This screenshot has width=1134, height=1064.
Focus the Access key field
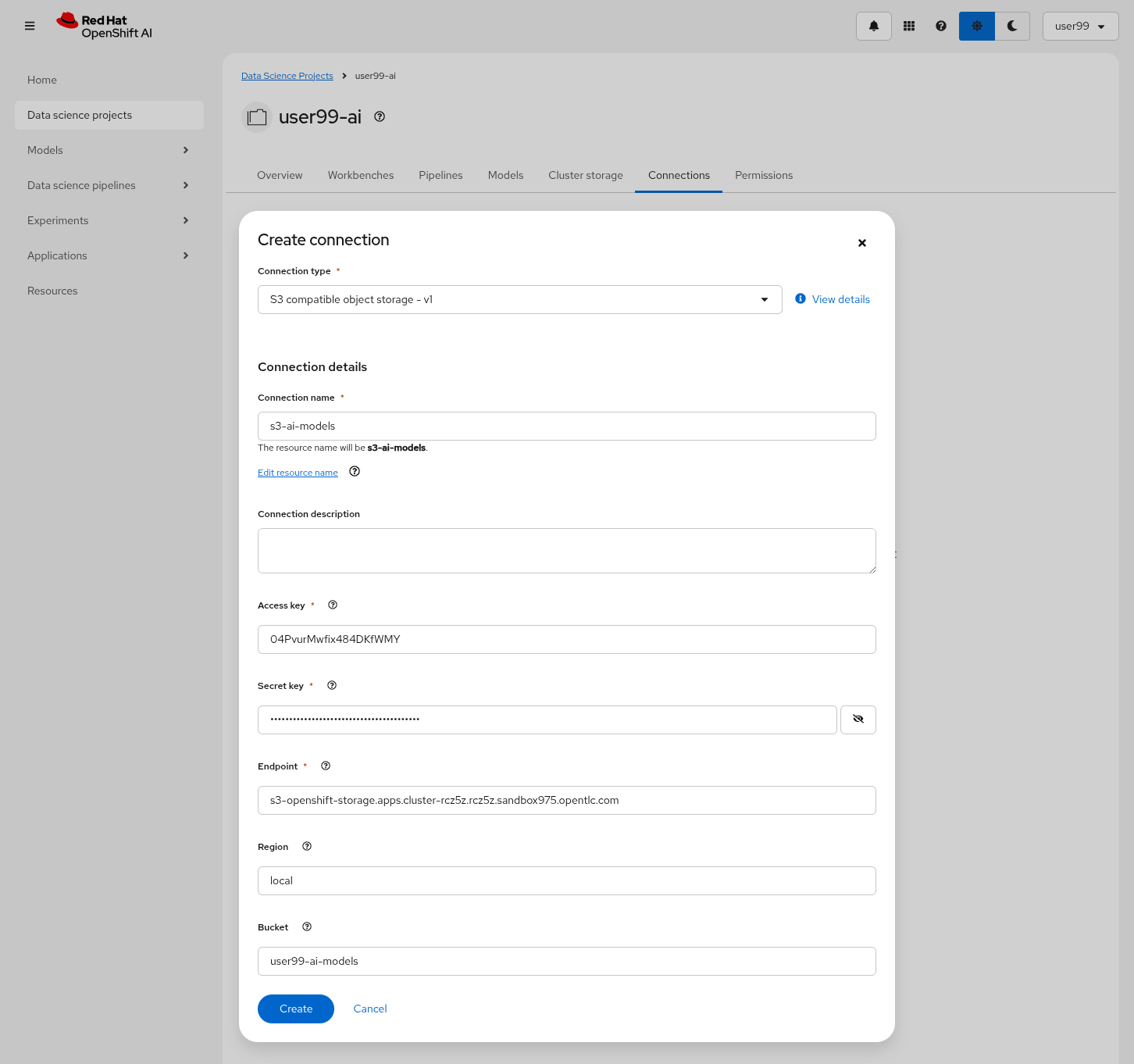pyautogui.click(x=567, y=639)
